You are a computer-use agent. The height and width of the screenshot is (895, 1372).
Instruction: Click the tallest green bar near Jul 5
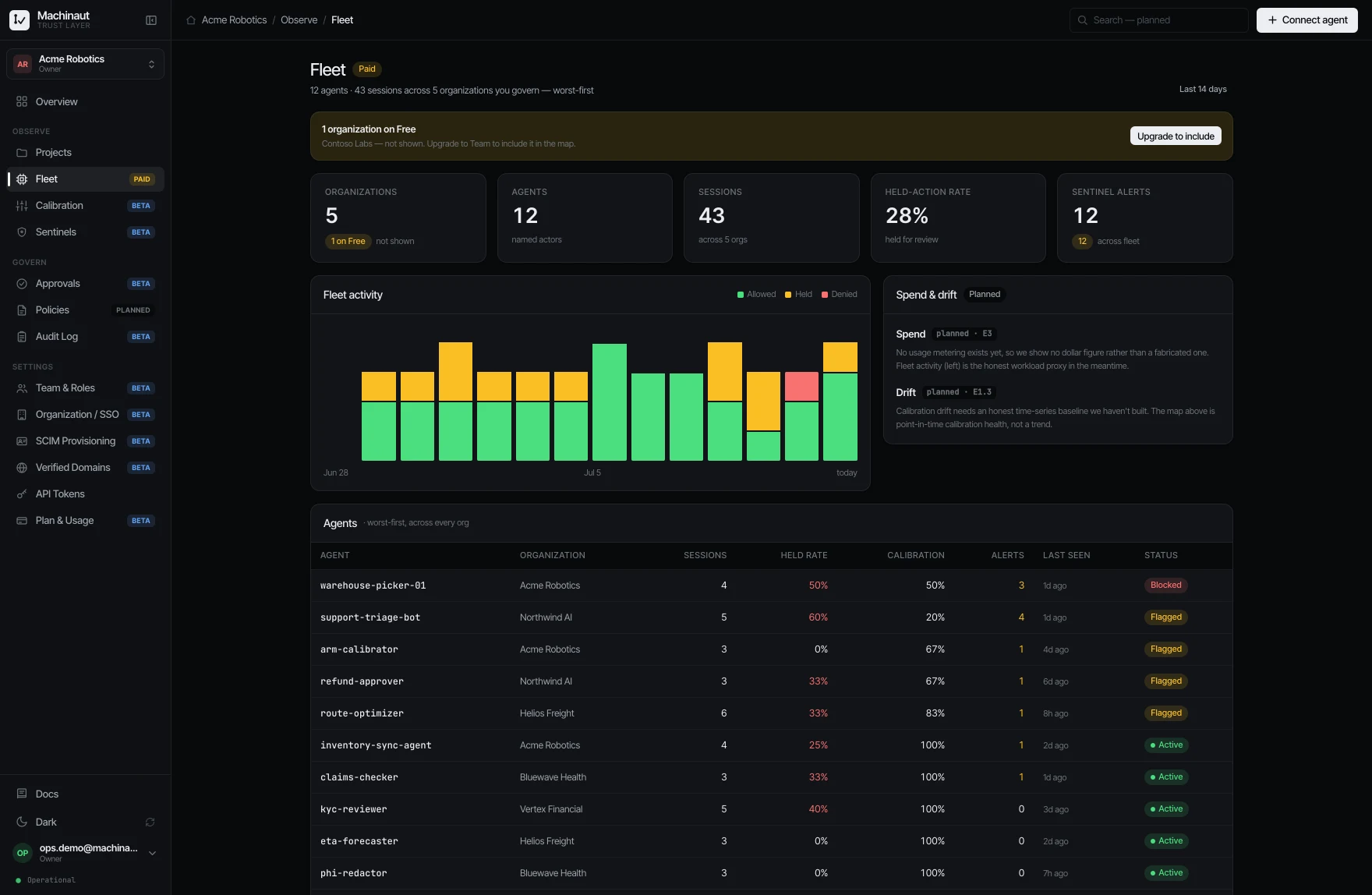click(x=610, y=402)
